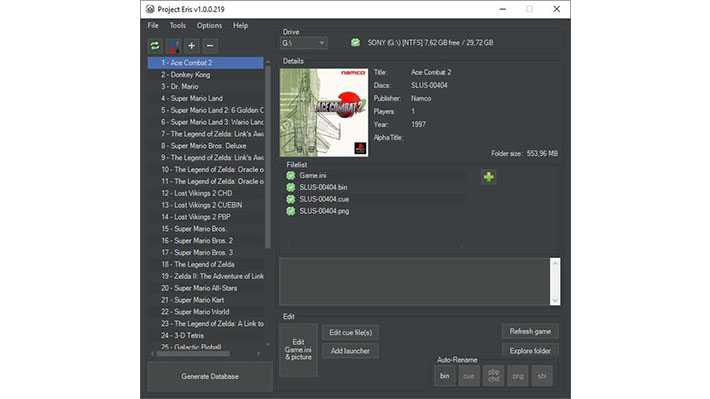This screenshot has height=399, width=710.
Task: Click the game list horizontal scrollbar
Action: point(193,354)
